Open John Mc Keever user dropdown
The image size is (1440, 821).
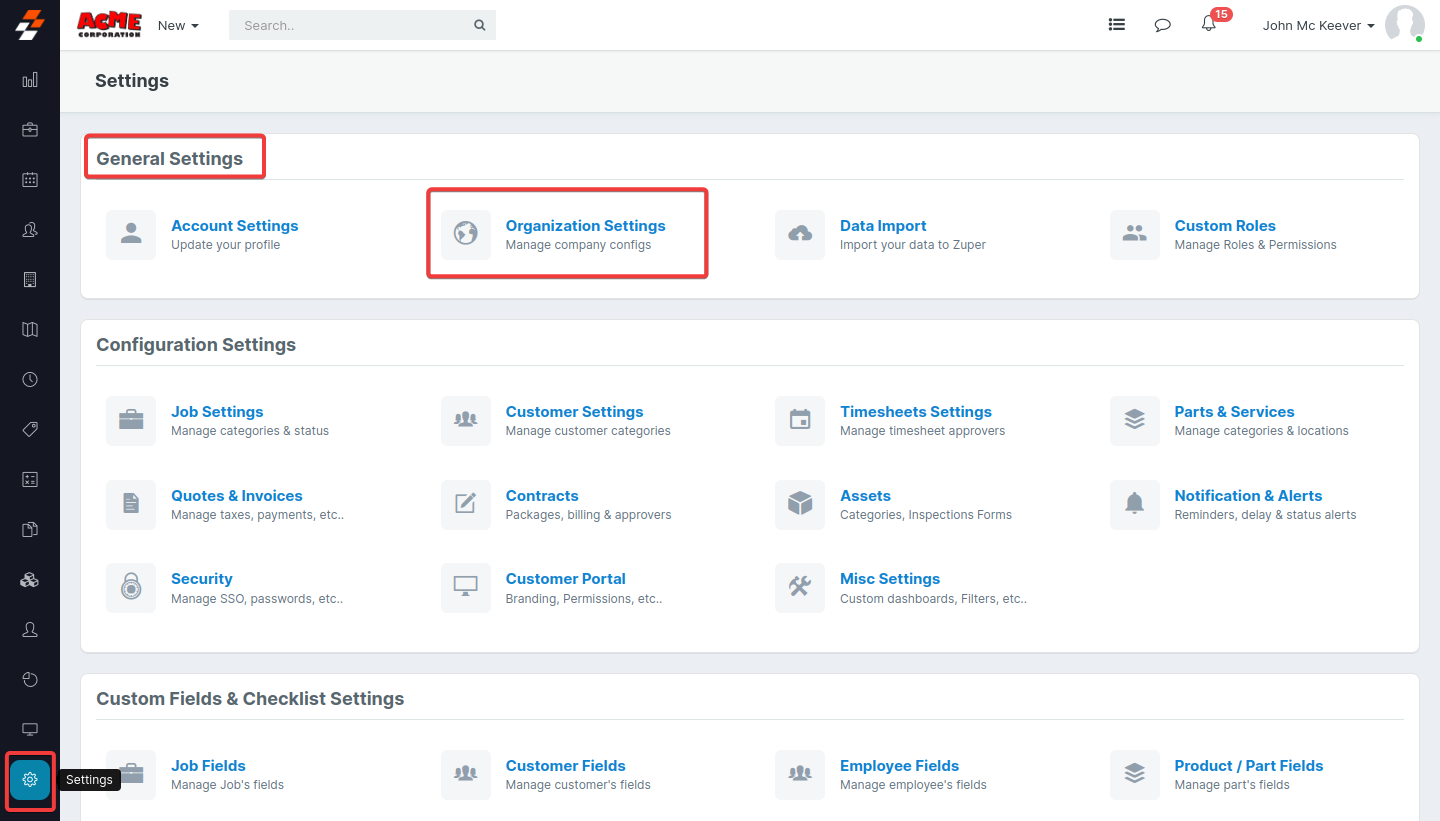pos(1318,25)
